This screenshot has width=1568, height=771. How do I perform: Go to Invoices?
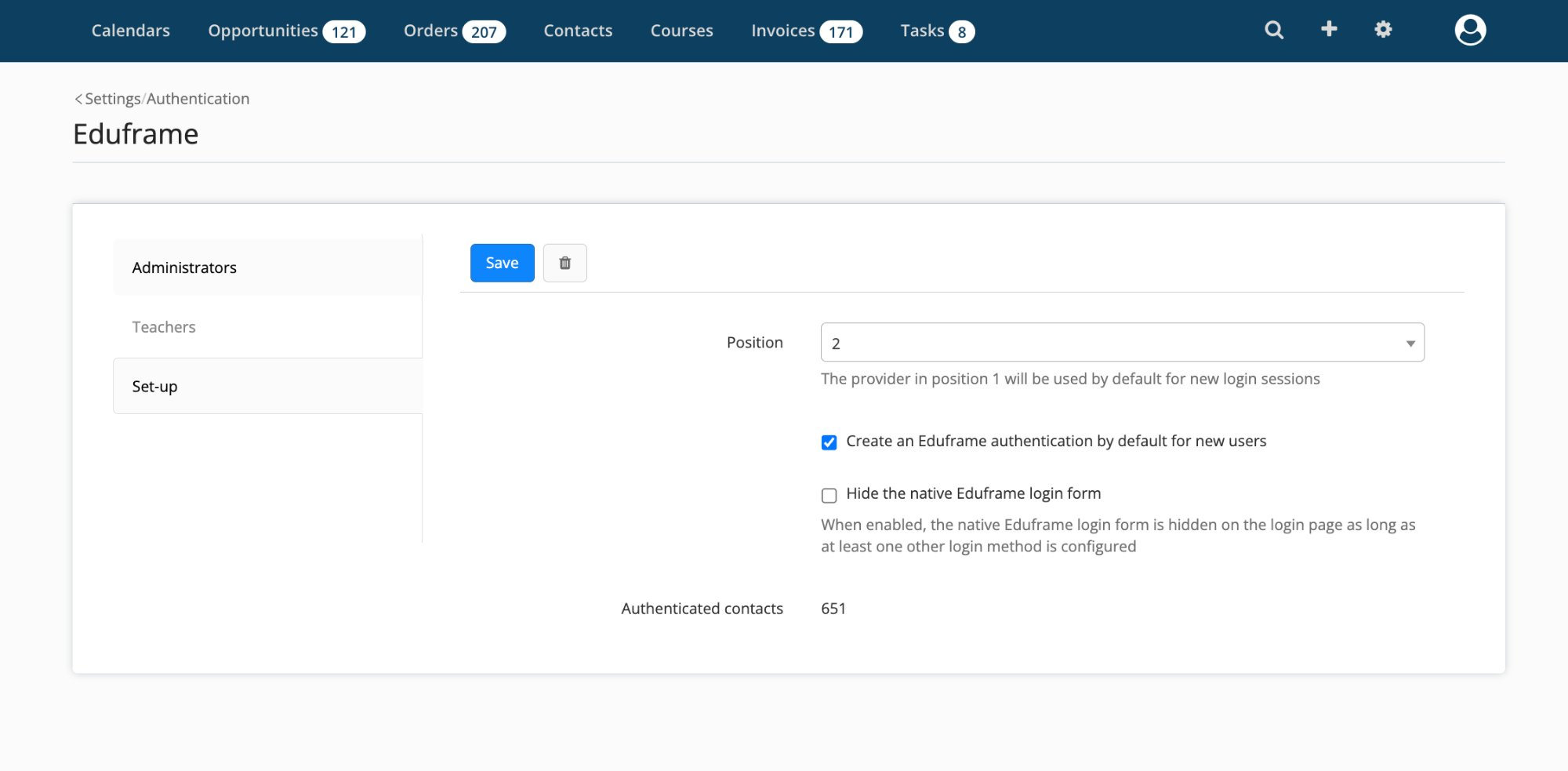(x=782, y=31)
